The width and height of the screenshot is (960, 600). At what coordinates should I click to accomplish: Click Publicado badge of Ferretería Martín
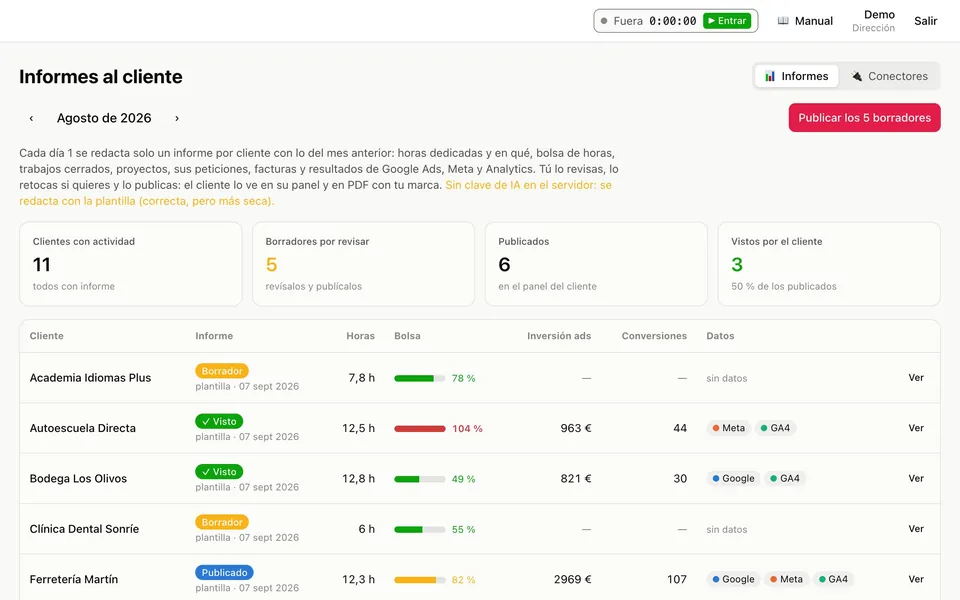224,572
